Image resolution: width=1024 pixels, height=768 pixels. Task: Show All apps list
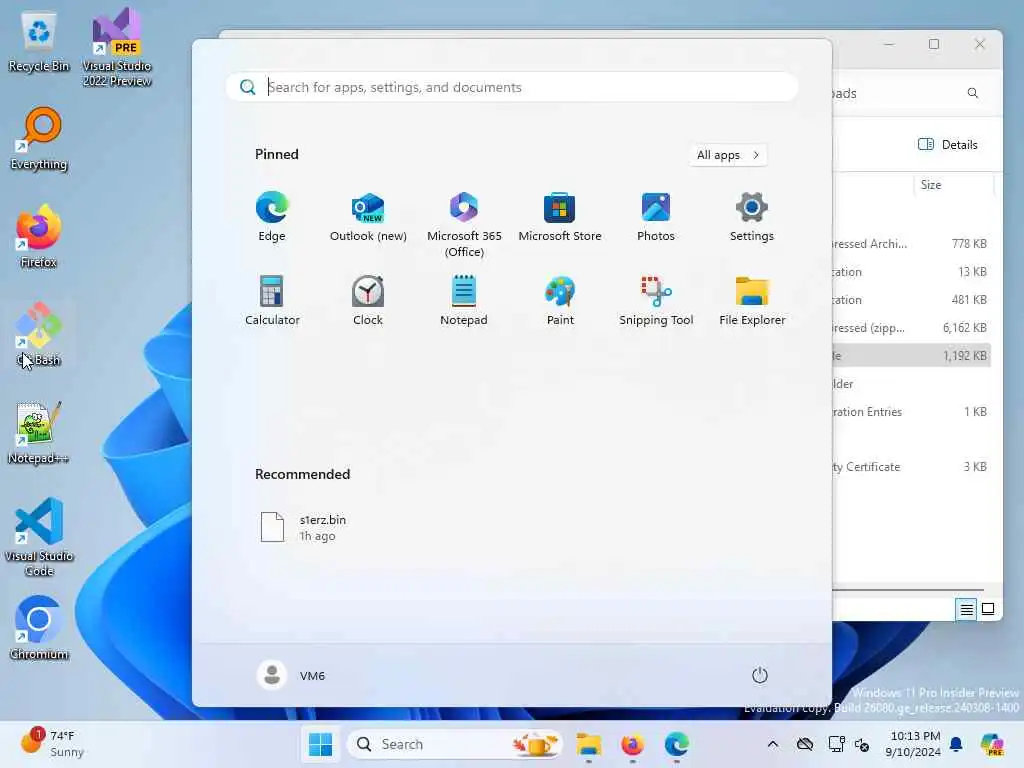pos(728,155)
